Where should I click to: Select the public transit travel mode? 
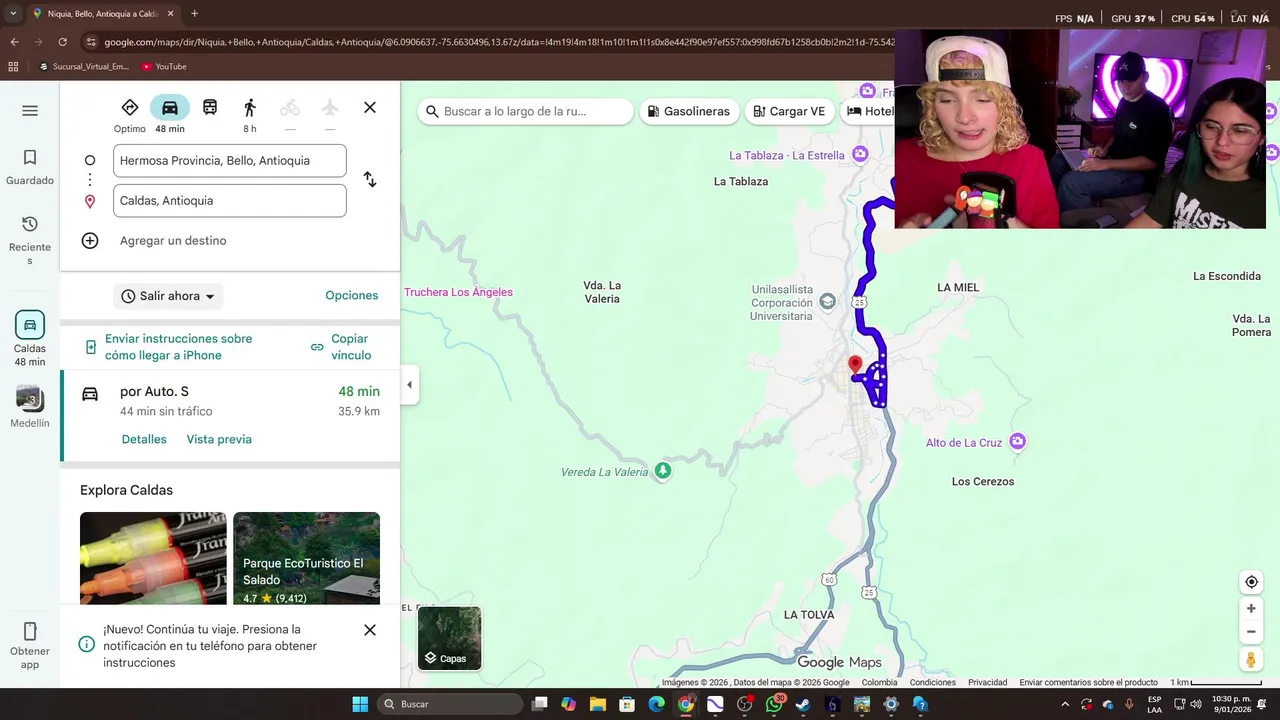pyautogui.click(x=210, y=108)
